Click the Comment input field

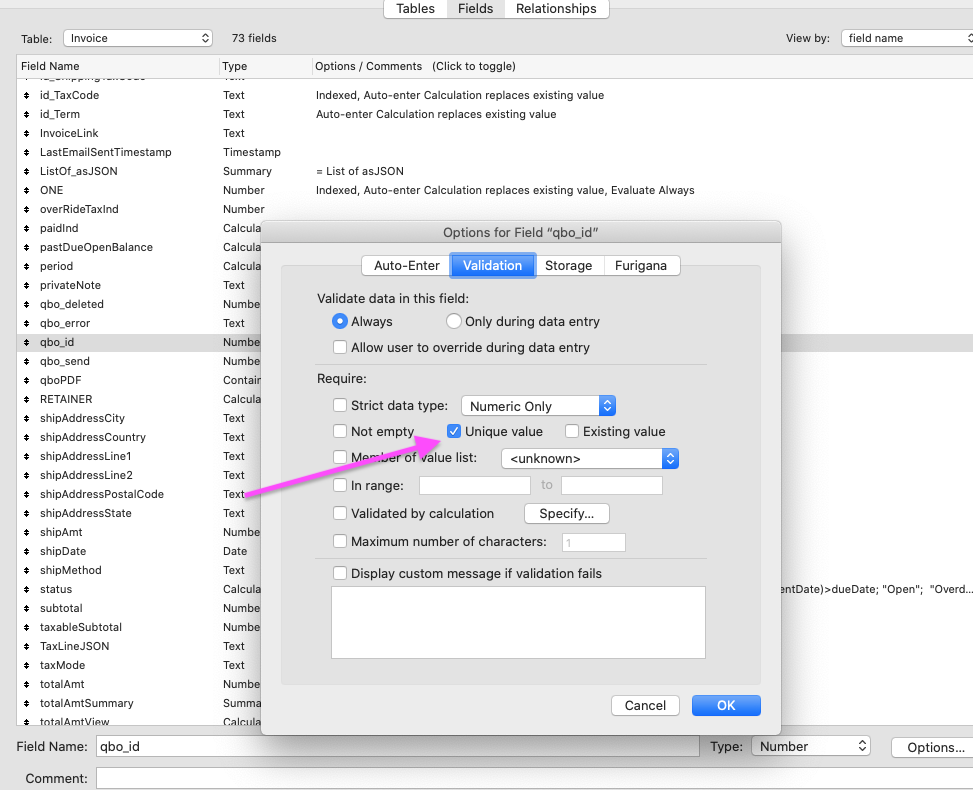tap(534, 778)
